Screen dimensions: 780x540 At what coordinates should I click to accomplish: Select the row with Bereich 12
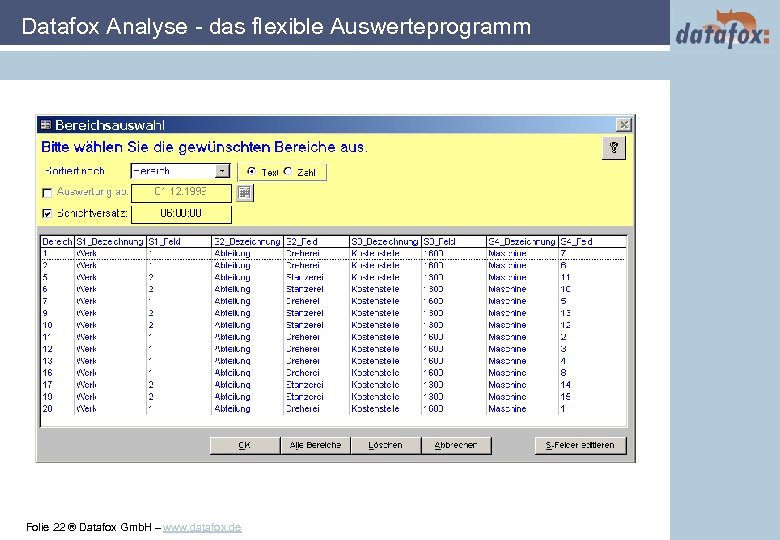[333, 349]
